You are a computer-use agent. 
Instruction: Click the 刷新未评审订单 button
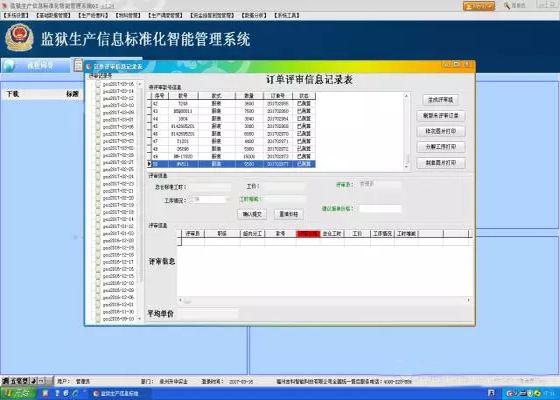[441, 116]
